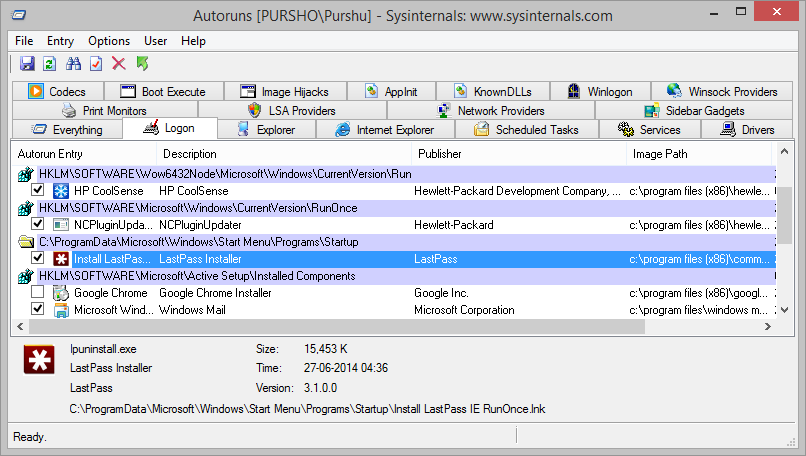Click the Save toolbar icon
The height and width of the screenshot is (456, 806).
click(x=27, y=64)
